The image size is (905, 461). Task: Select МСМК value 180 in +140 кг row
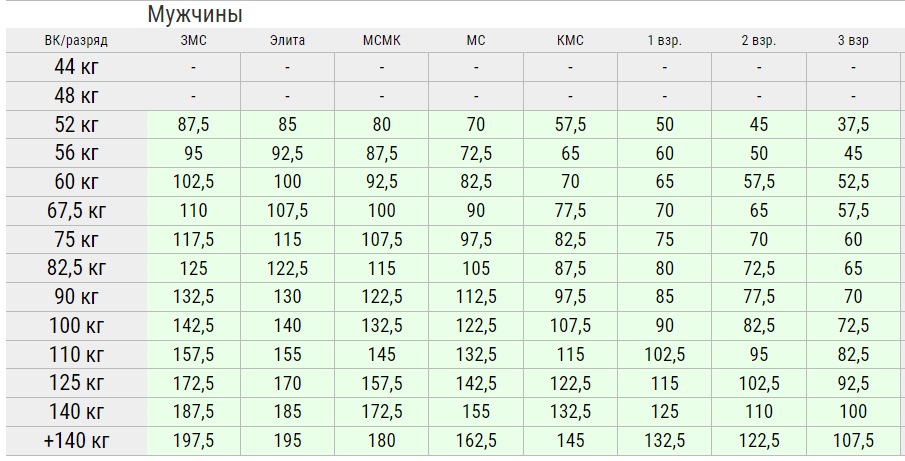click(x=382, y=441)
